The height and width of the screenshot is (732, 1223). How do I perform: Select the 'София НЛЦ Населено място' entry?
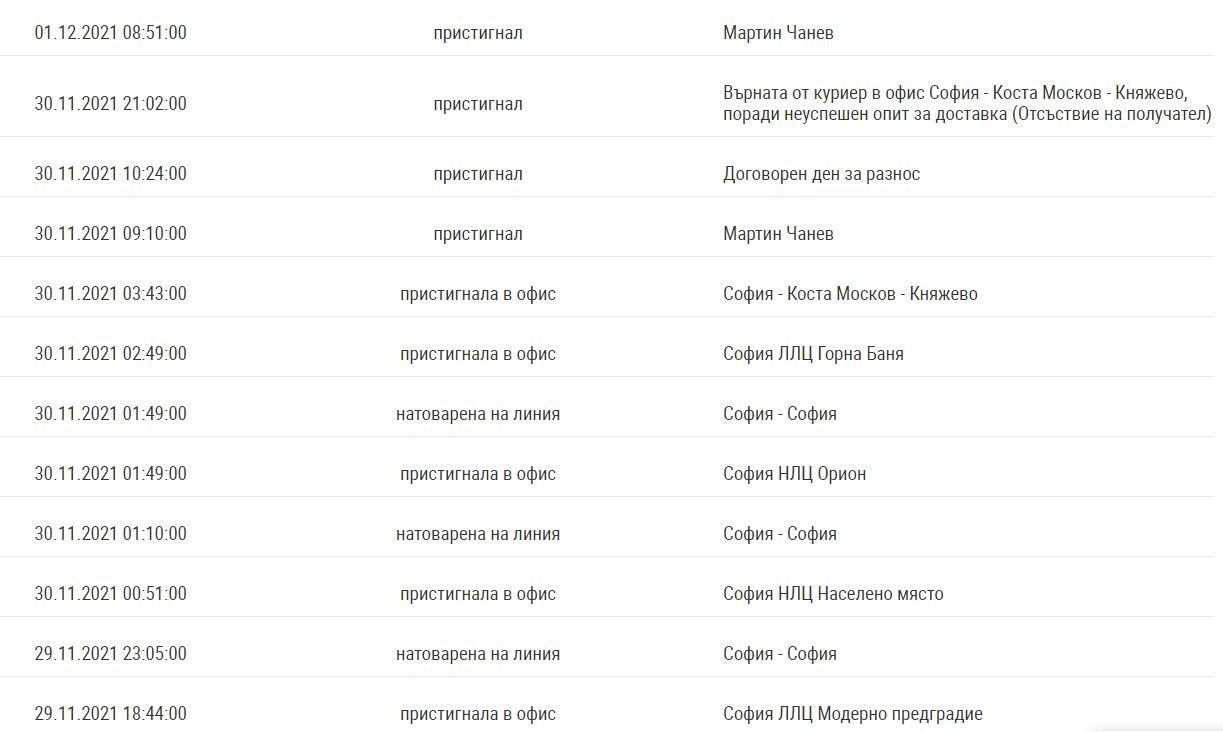(833, 594)
